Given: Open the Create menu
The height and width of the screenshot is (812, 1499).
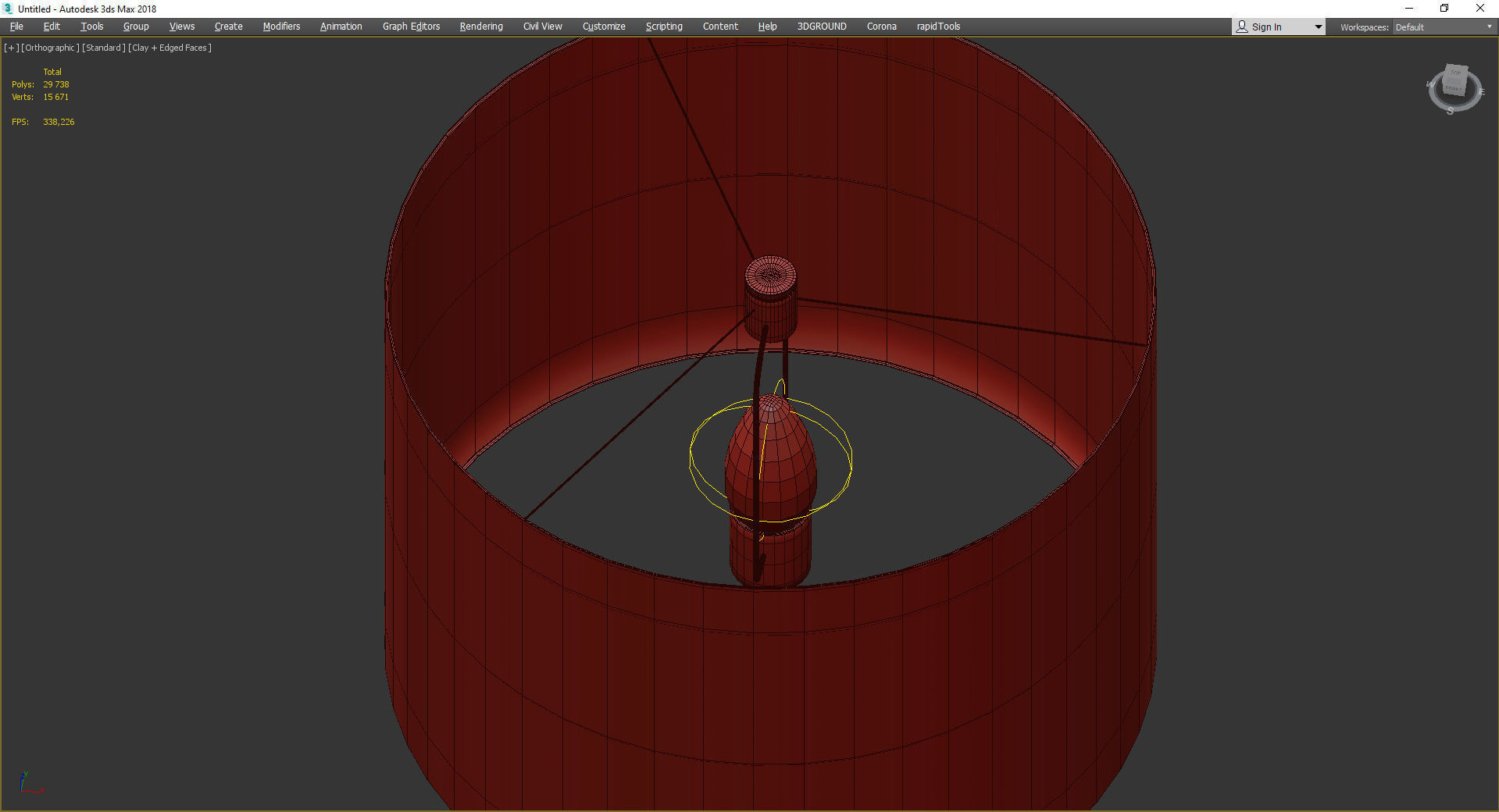Looking at the screenshot, I should pos(228,27).
